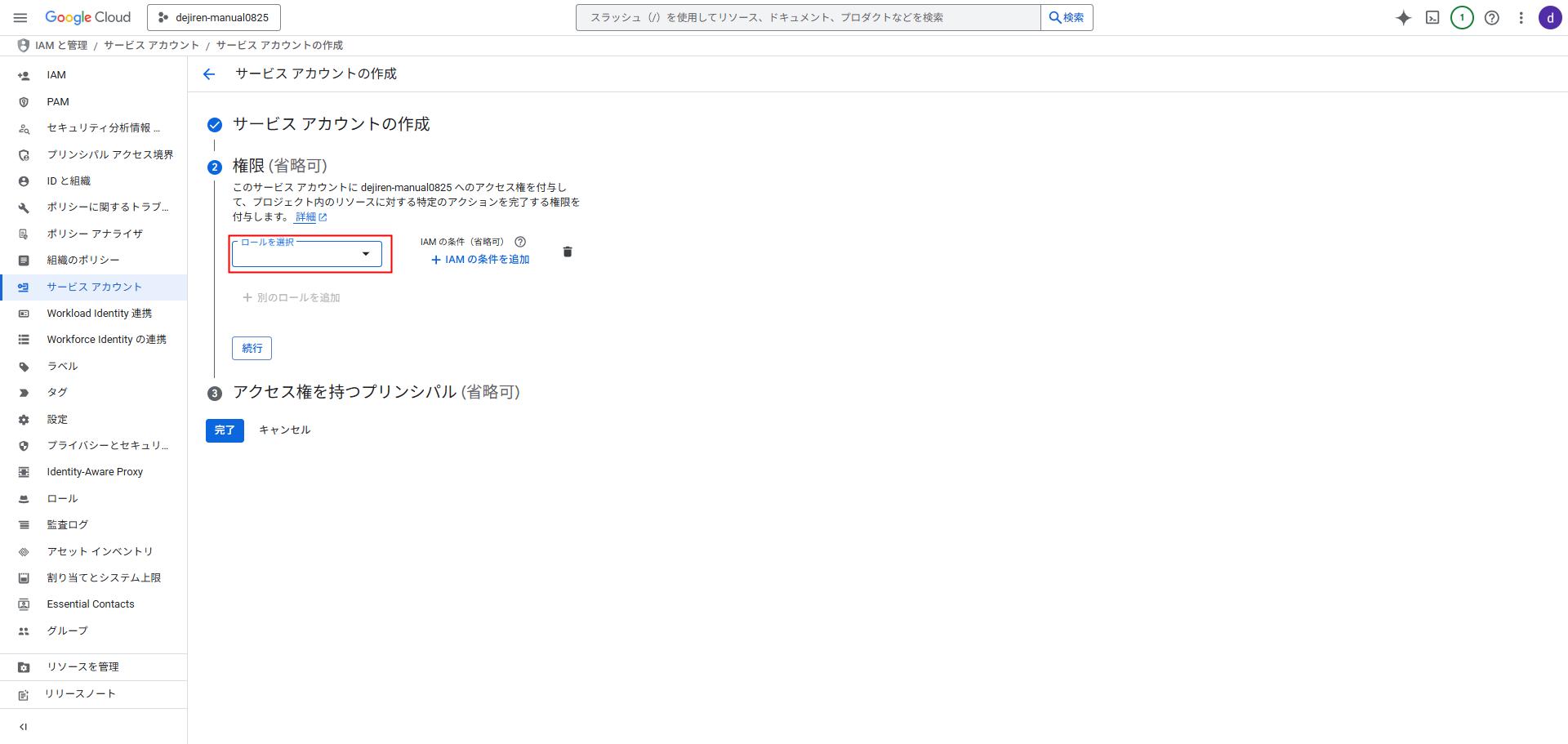Open the hamburger navigation menu
The image size is (1568, 744).
(x=20, y=17)
